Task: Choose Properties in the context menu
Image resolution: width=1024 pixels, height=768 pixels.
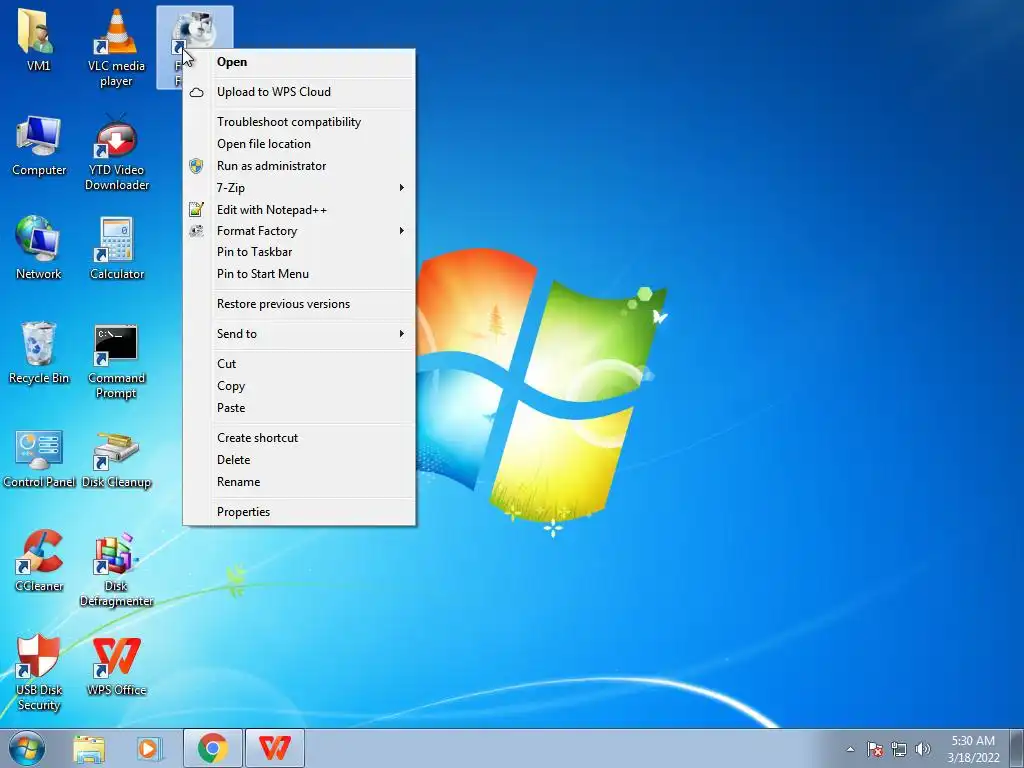Action: point(299,512)
